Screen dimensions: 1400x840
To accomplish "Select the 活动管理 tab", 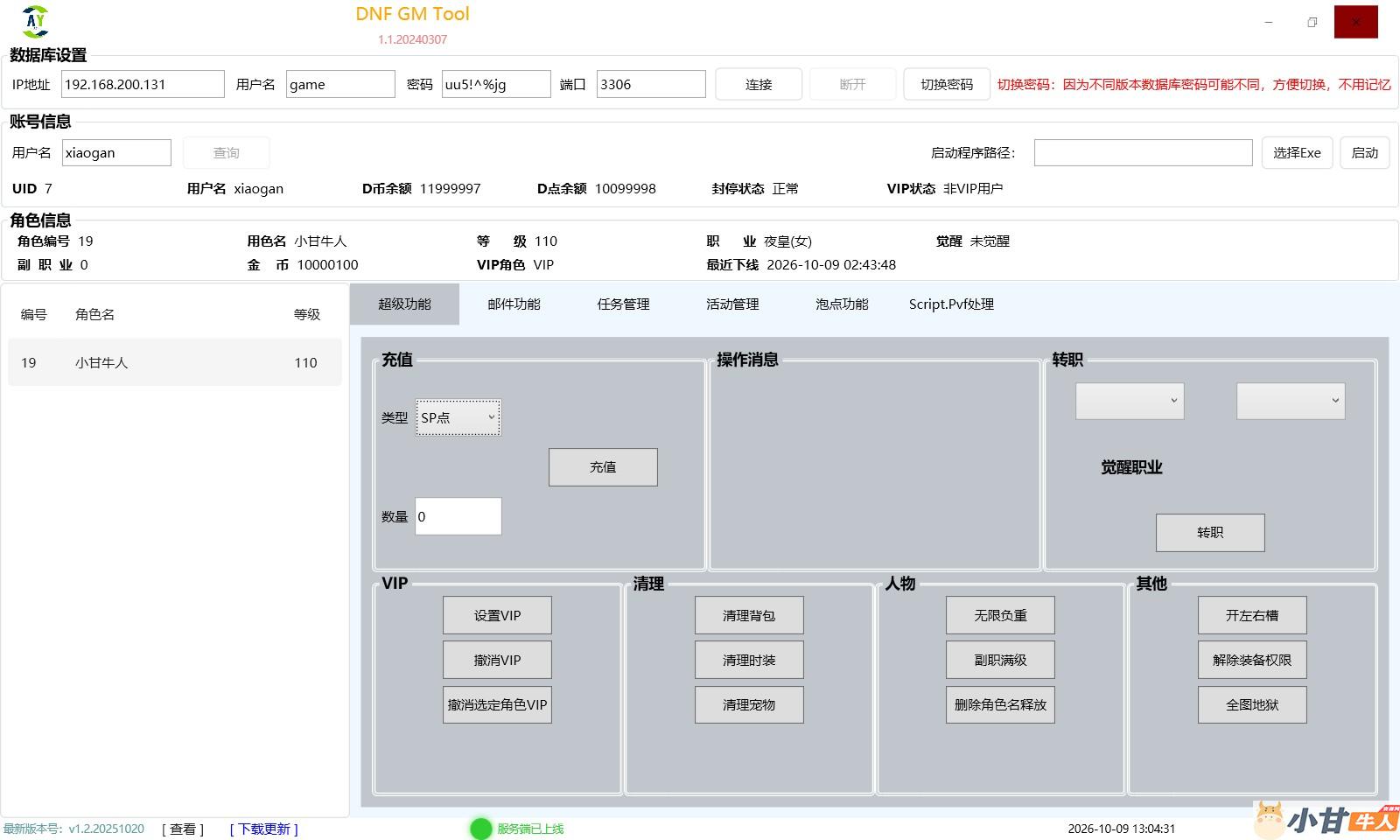I will point(732,304).
